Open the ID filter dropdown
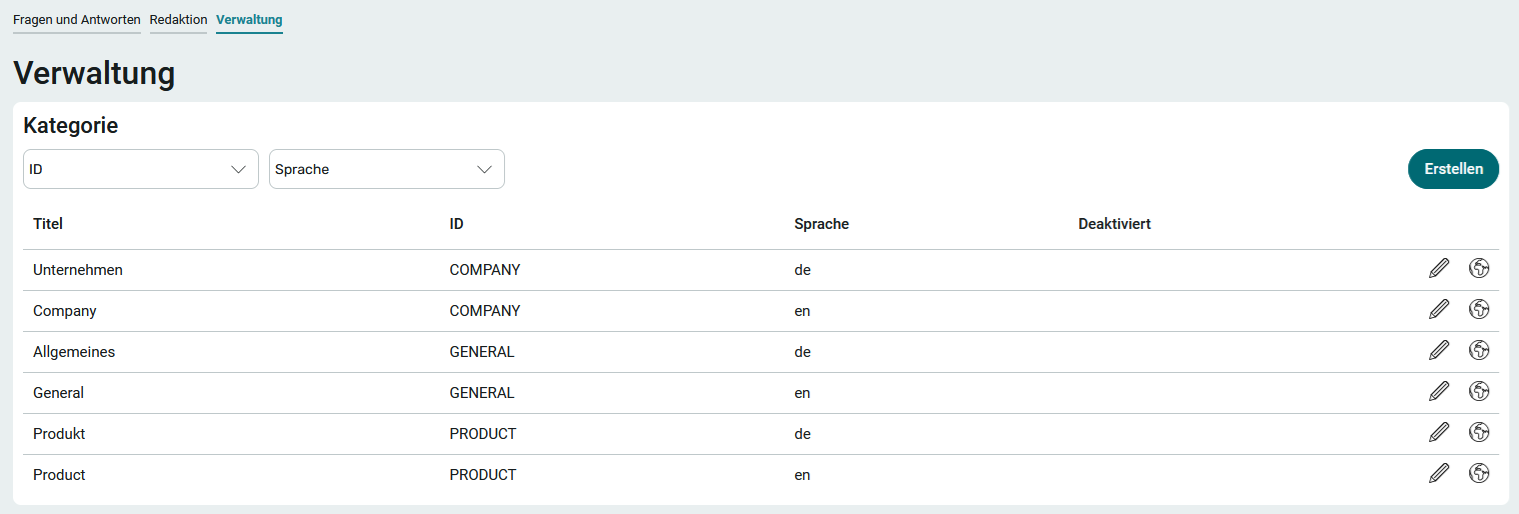 [x=140, y=169]
